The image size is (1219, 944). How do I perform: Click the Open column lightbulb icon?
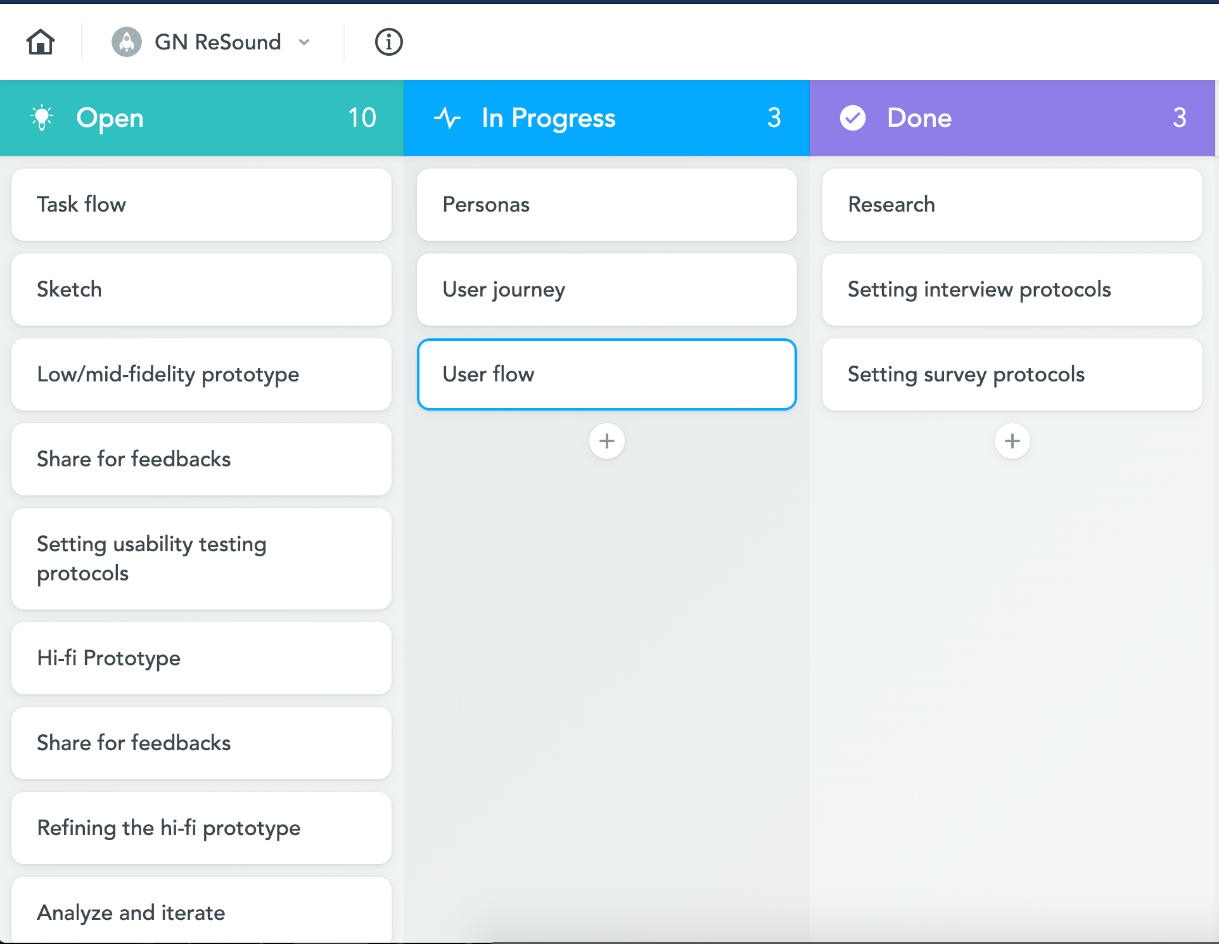point(41,118)
